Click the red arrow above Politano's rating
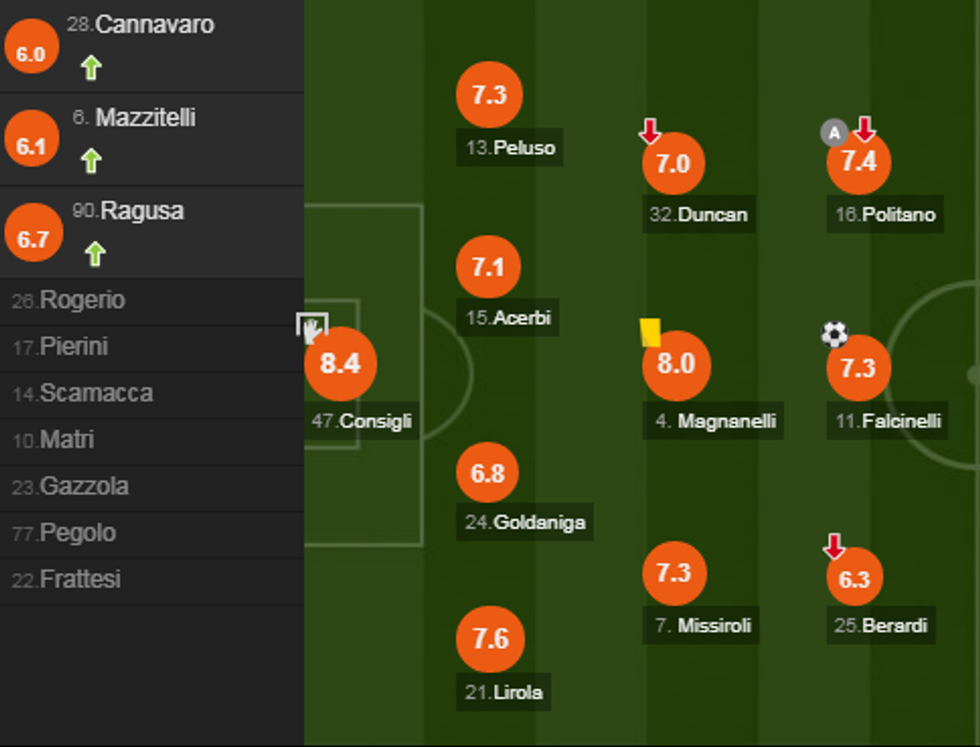980x747 pixels. click(865, 129)
